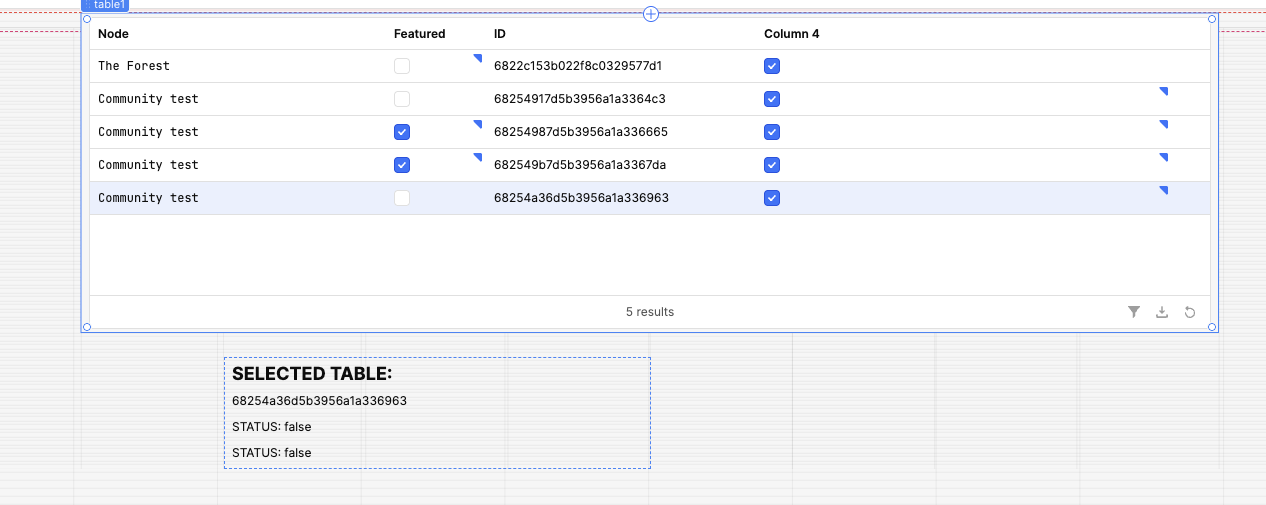The image size is (1266, 505).
Task: Uncheck Column 4 for The Forest row
Action: coord(772,66)
